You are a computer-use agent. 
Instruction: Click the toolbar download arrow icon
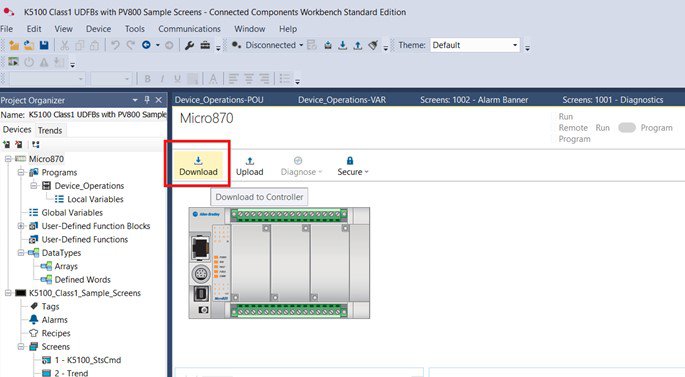pyautogui.click(x=343, y=45)
